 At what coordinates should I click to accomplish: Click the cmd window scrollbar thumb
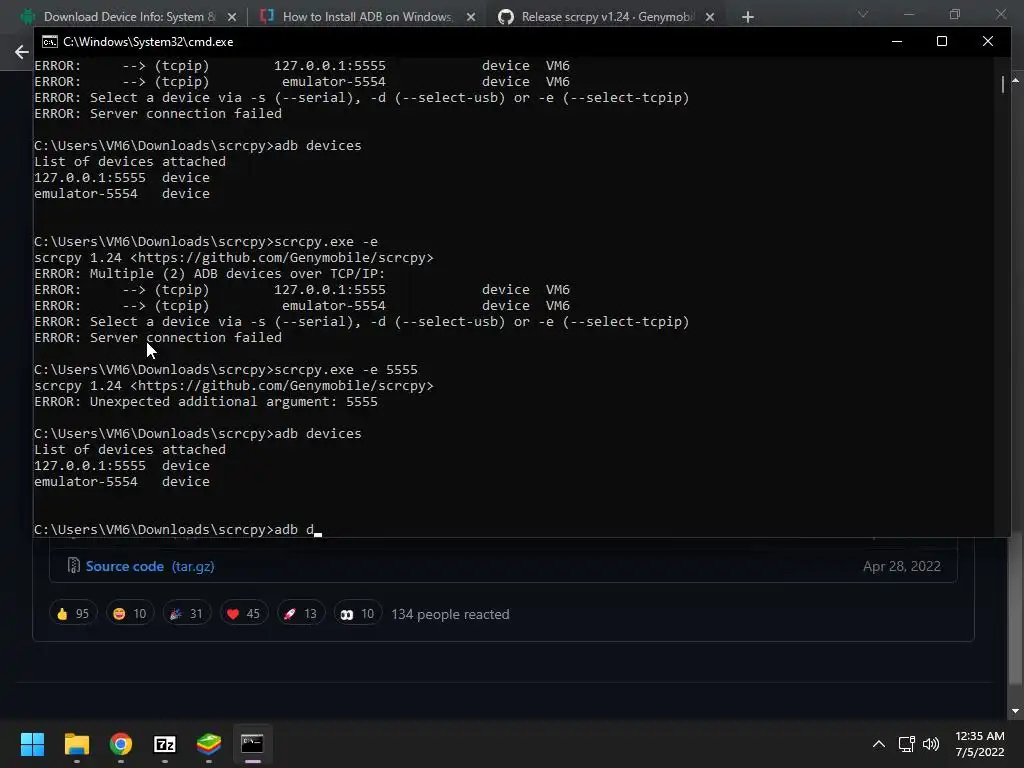[1002, 84]
